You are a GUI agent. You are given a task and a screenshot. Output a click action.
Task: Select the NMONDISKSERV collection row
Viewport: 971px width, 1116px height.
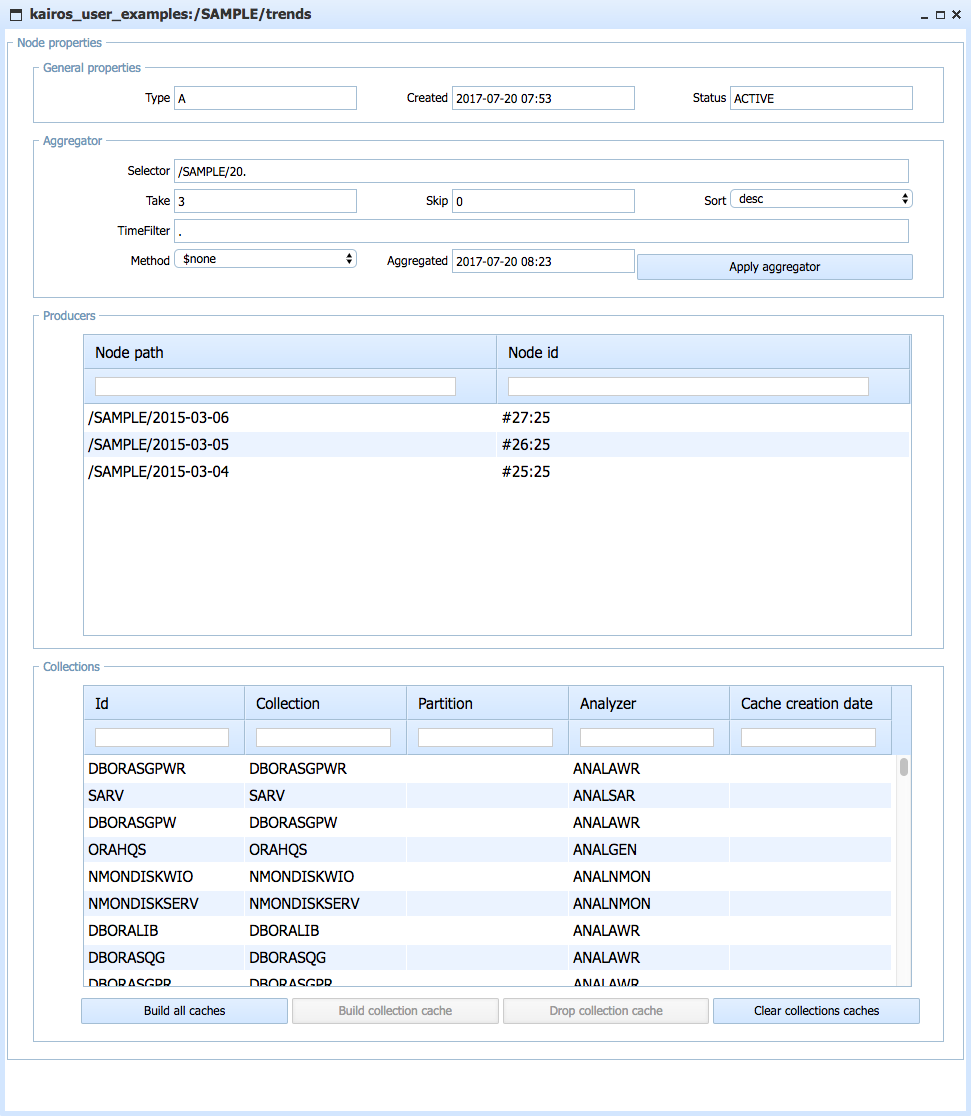(x=488, y=904)
